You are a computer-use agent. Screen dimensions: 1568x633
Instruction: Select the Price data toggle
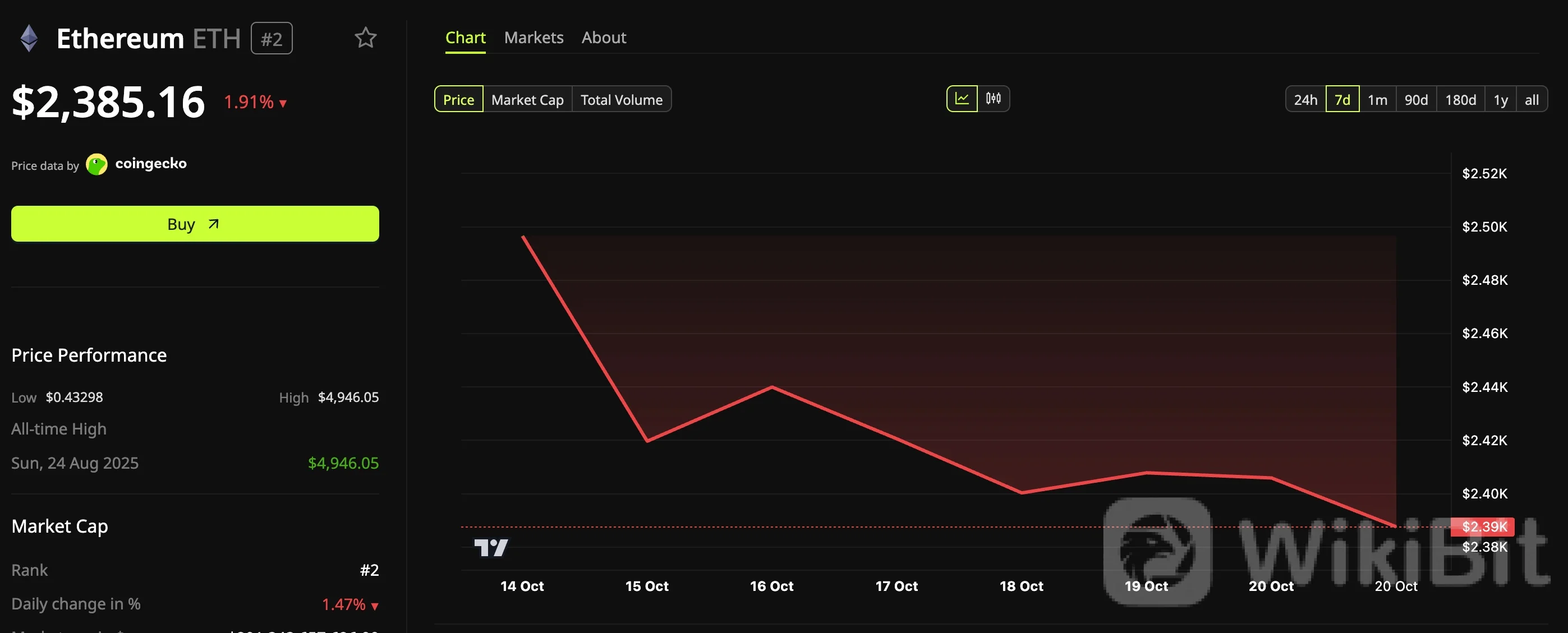pos(458,99)
